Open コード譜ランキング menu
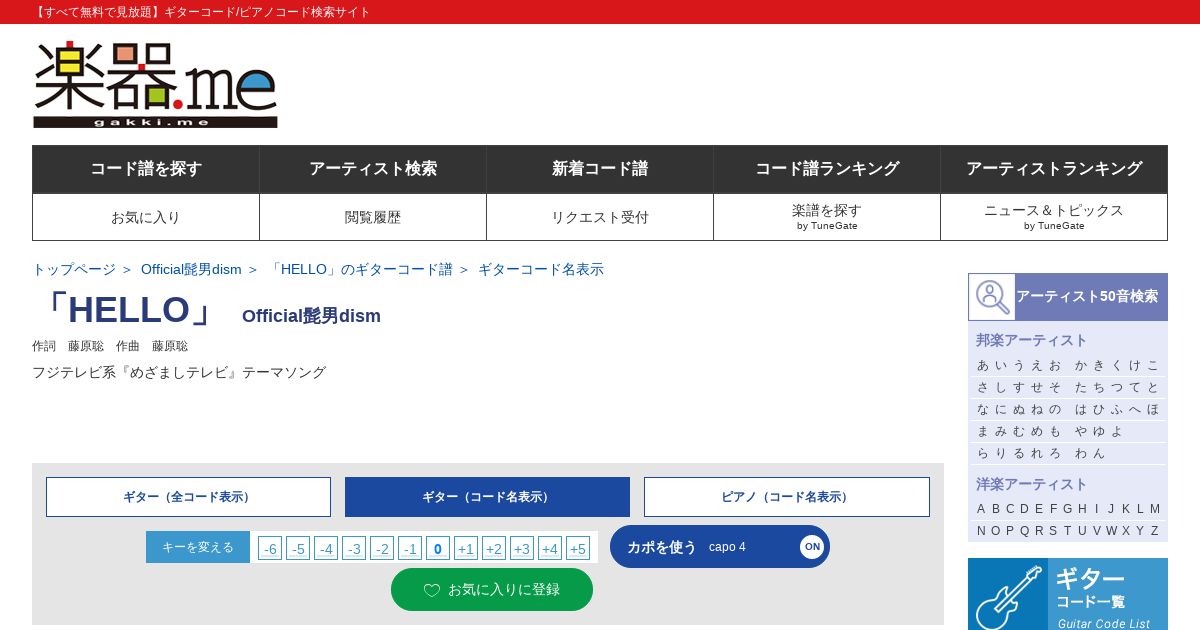Viewport: 1200px width, 630px height. point(827,169)
